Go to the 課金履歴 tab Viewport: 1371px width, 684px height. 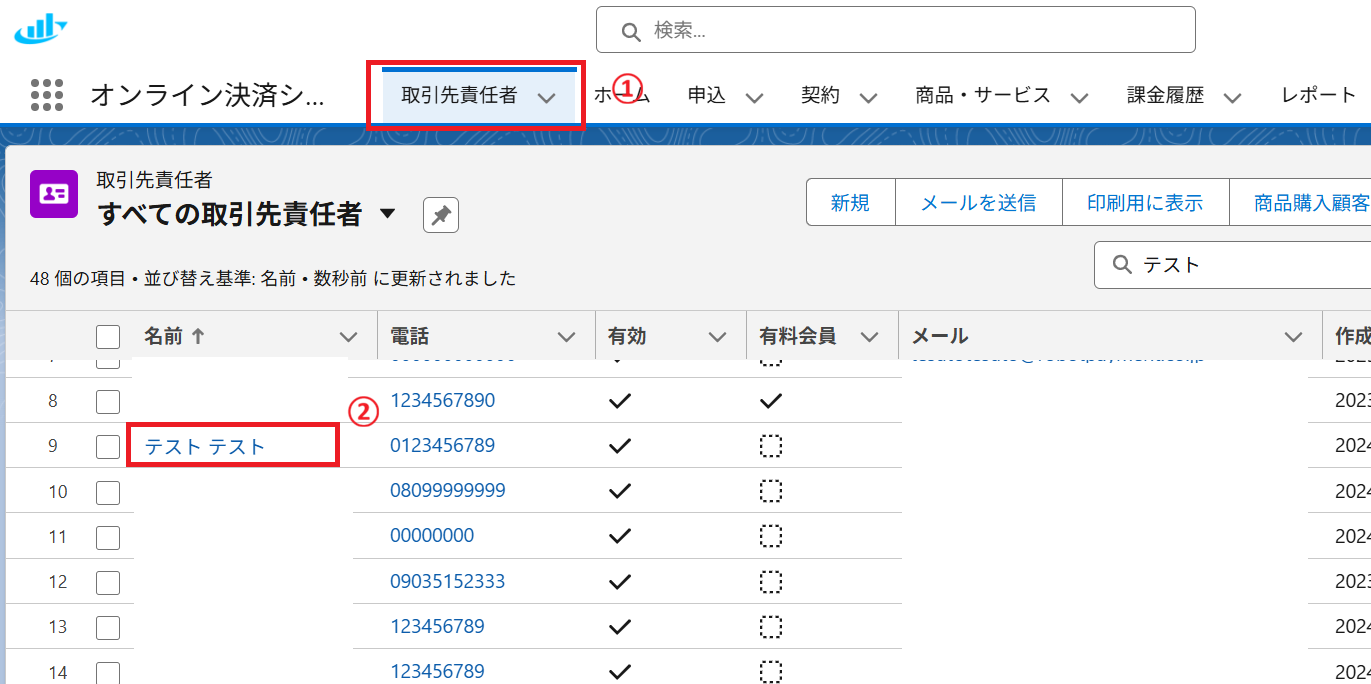[1165, 96]
